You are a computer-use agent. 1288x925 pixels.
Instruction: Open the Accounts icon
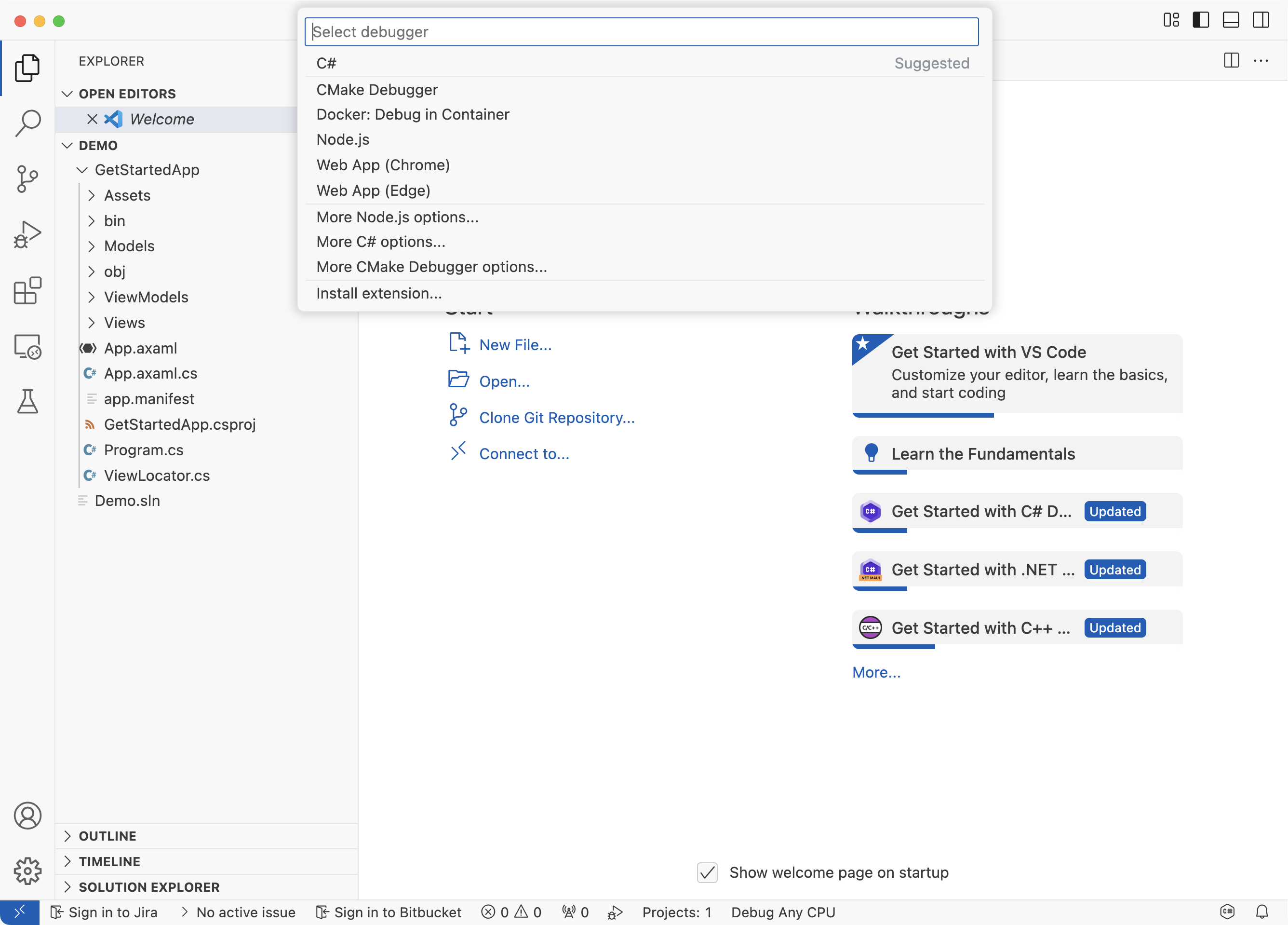[x=27, y=816]
